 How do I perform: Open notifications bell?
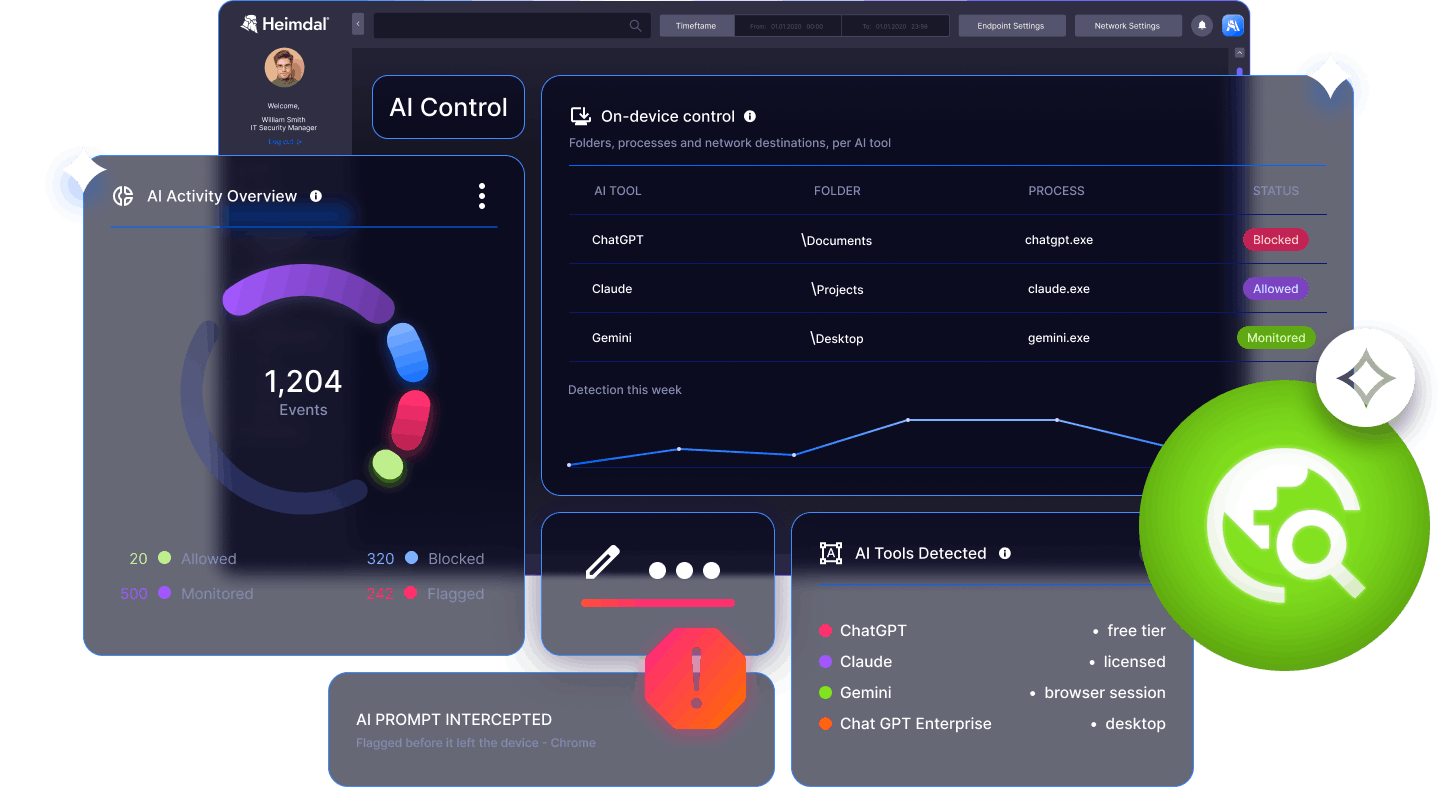point(1202,26)
